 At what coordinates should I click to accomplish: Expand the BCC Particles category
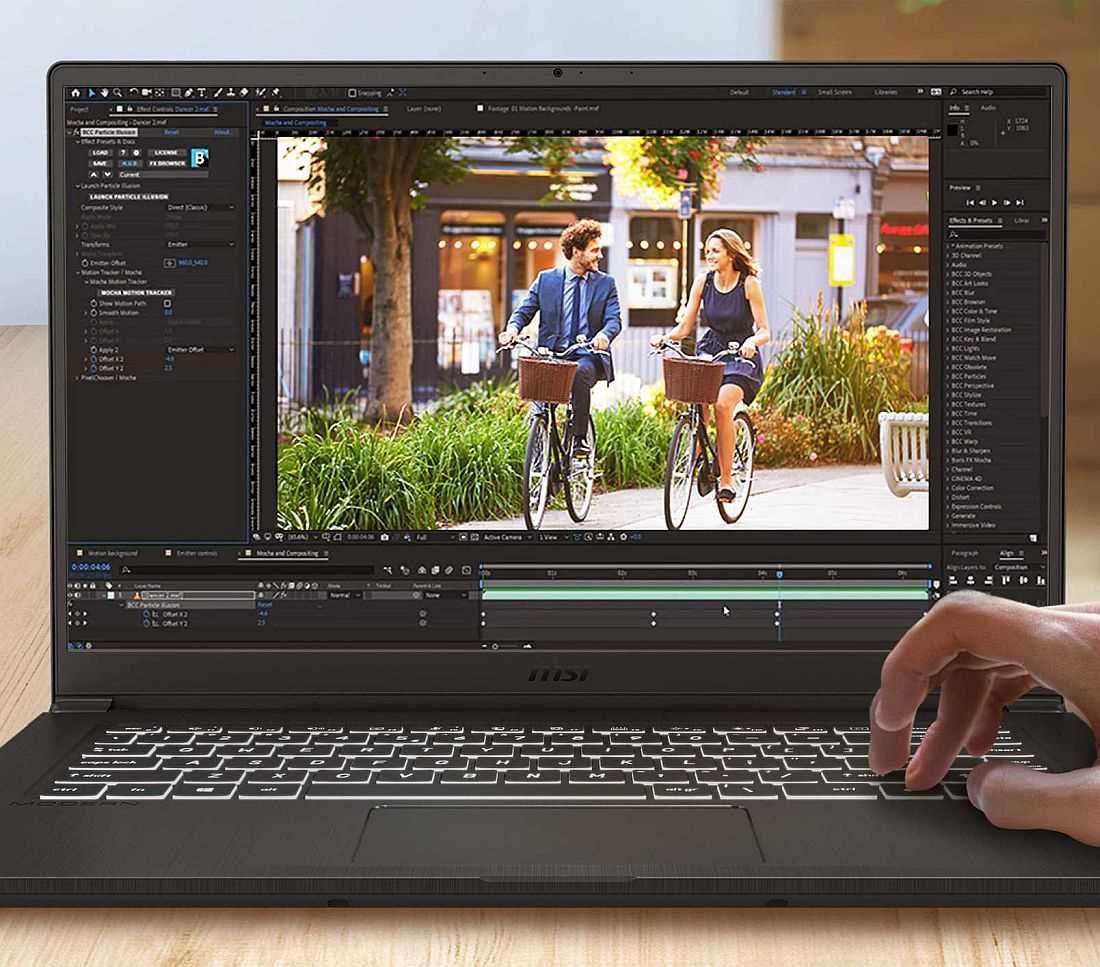(x=947, y=376)
